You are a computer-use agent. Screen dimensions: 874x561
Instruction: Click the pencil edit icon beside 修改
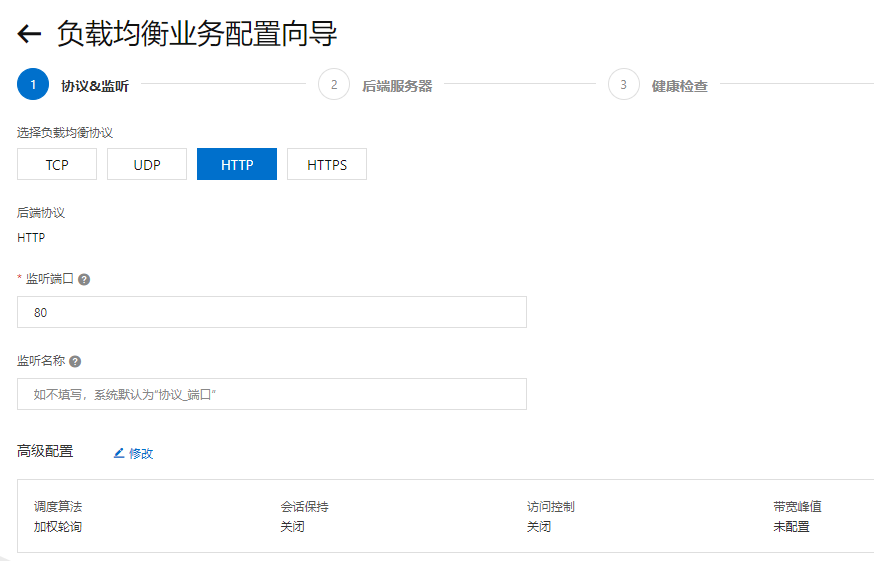(119, 453)
